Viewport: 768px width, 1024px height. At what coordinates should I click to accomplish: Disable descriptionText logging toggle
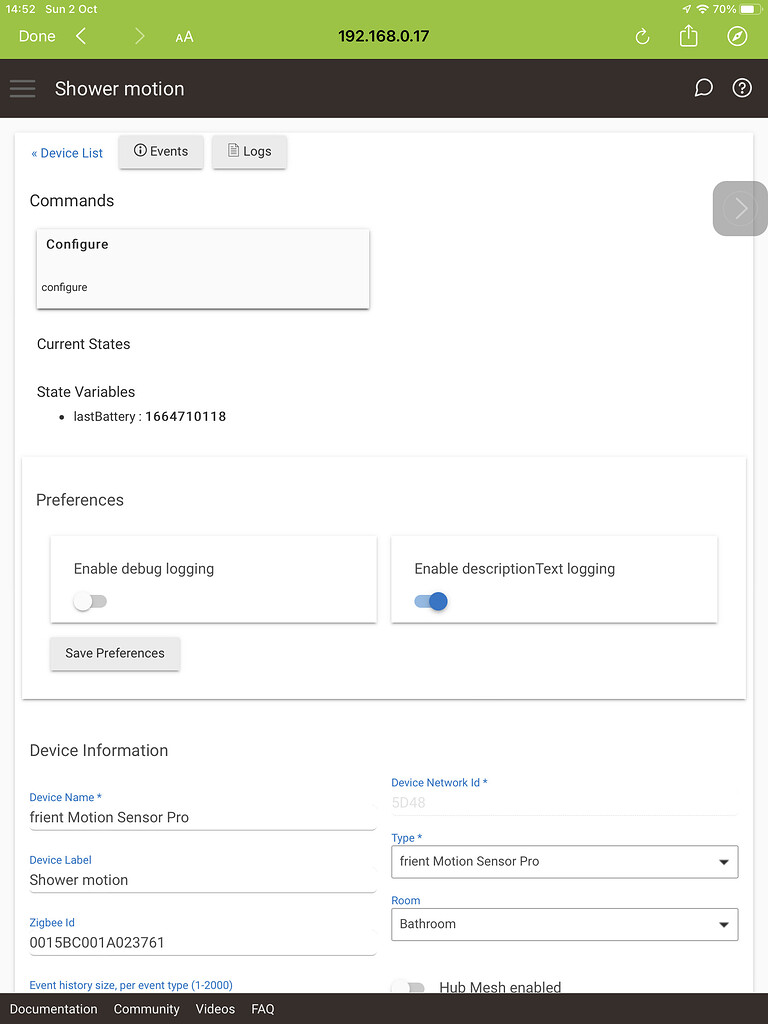[x=431, y=601]
